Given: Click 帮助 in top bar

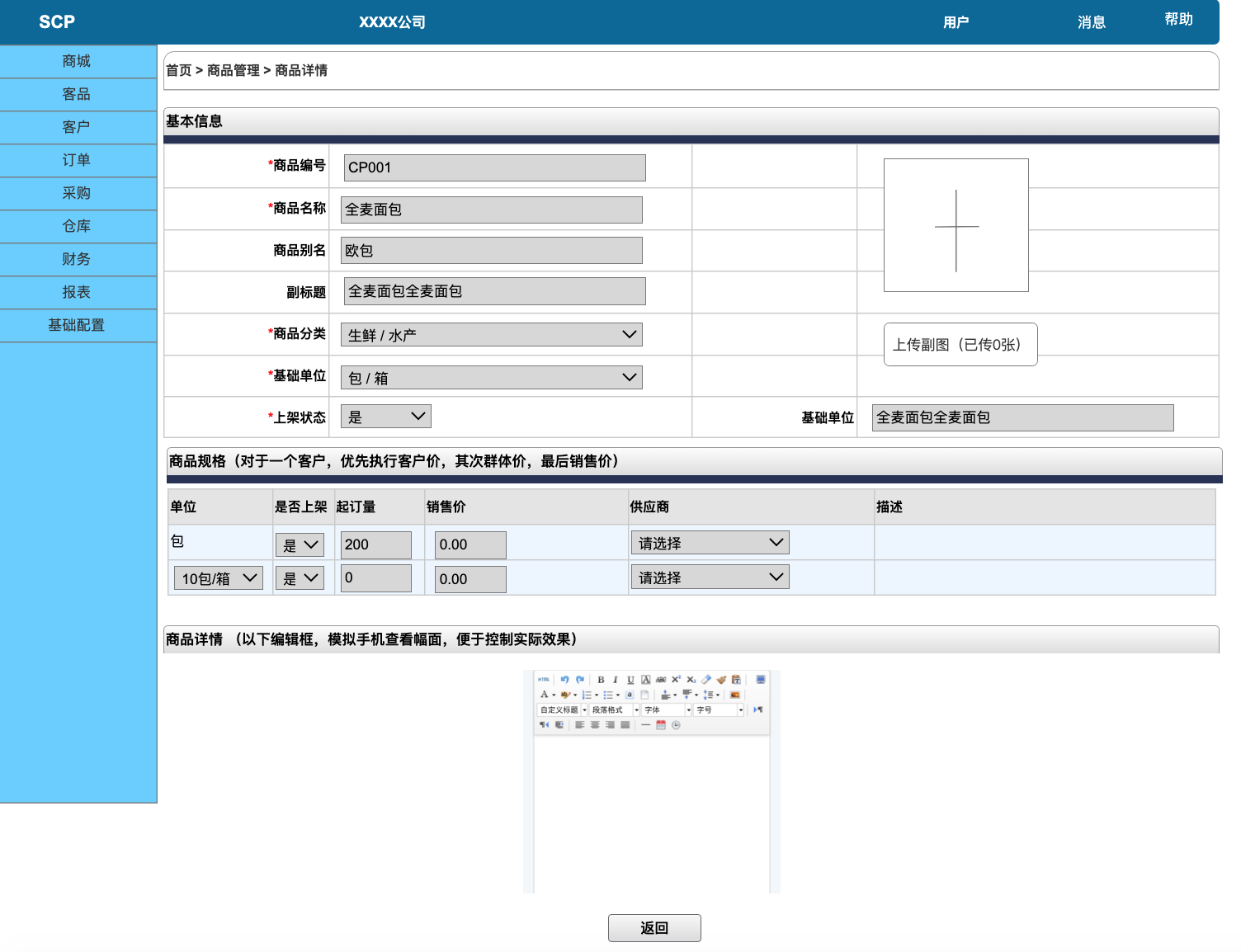Looking at the screenshot, I should [x=1178, y=19].
